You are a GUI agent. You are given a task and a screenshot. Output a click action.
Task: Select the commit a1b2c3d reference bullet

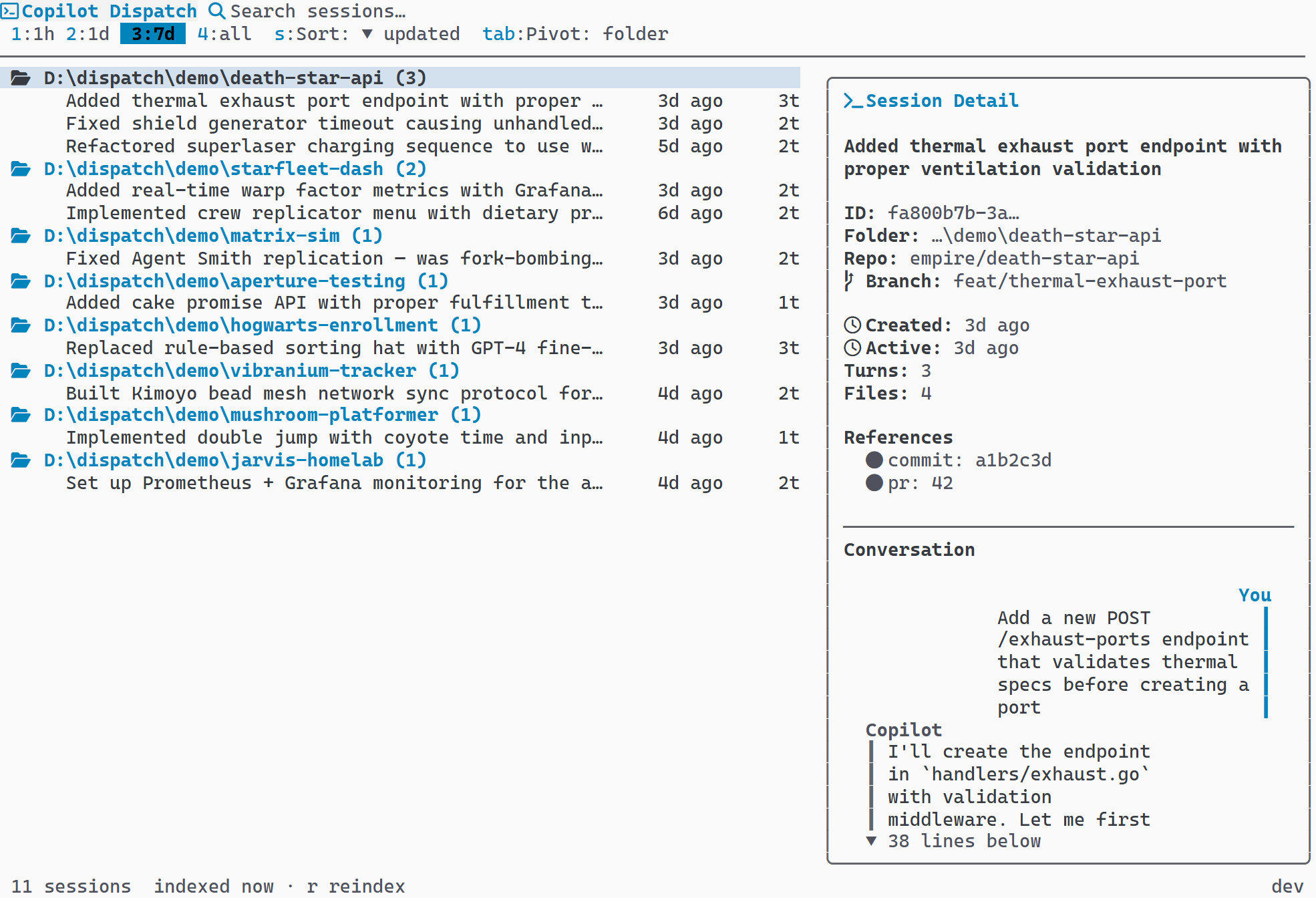[x=874, y=460]
